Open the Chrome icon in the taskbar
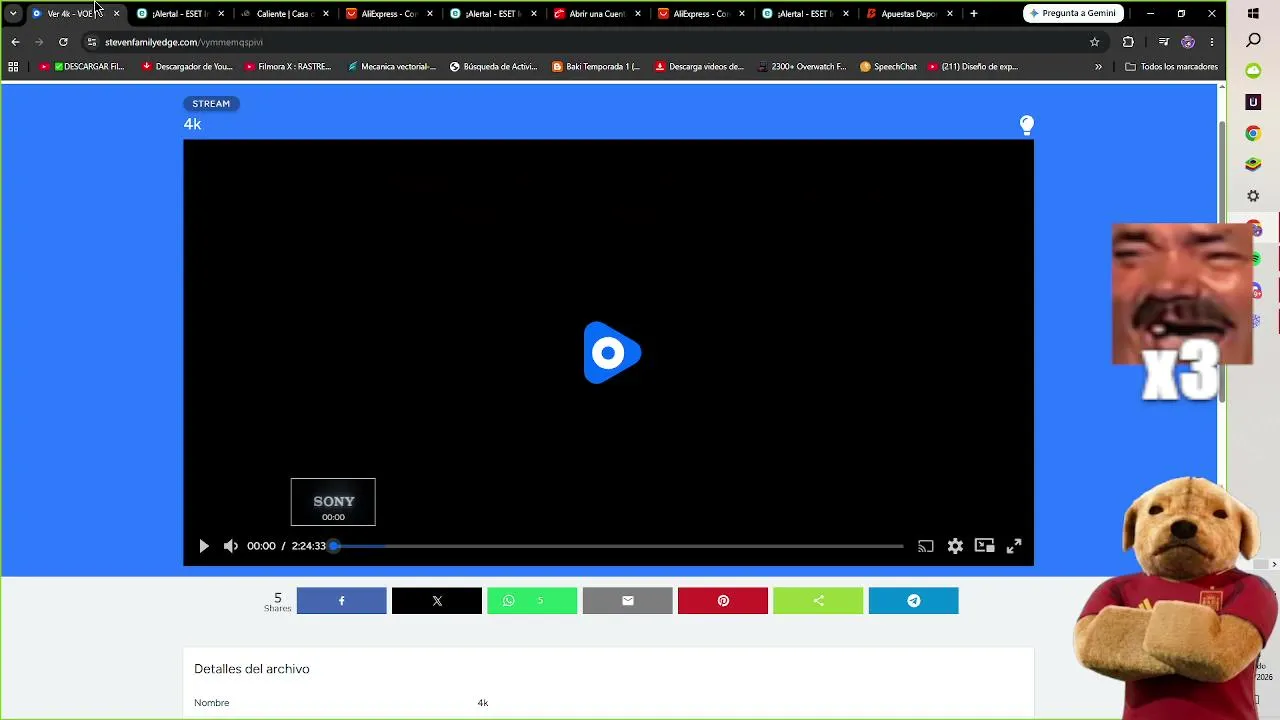The height and width of the screenshot is (720, 1280). click(x=1253, y=133)
